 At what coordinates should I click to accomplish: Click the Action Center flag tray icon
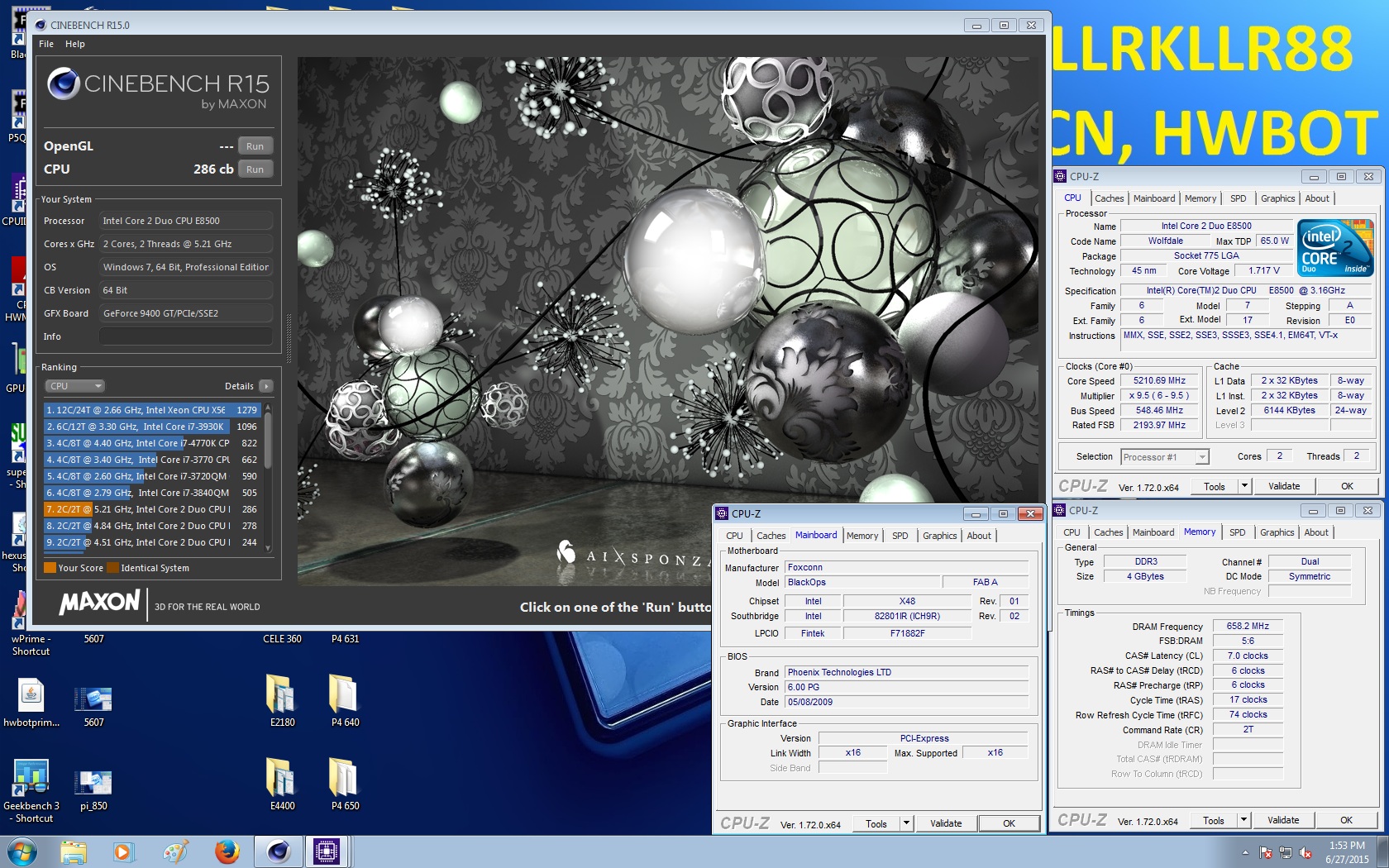1266,852
